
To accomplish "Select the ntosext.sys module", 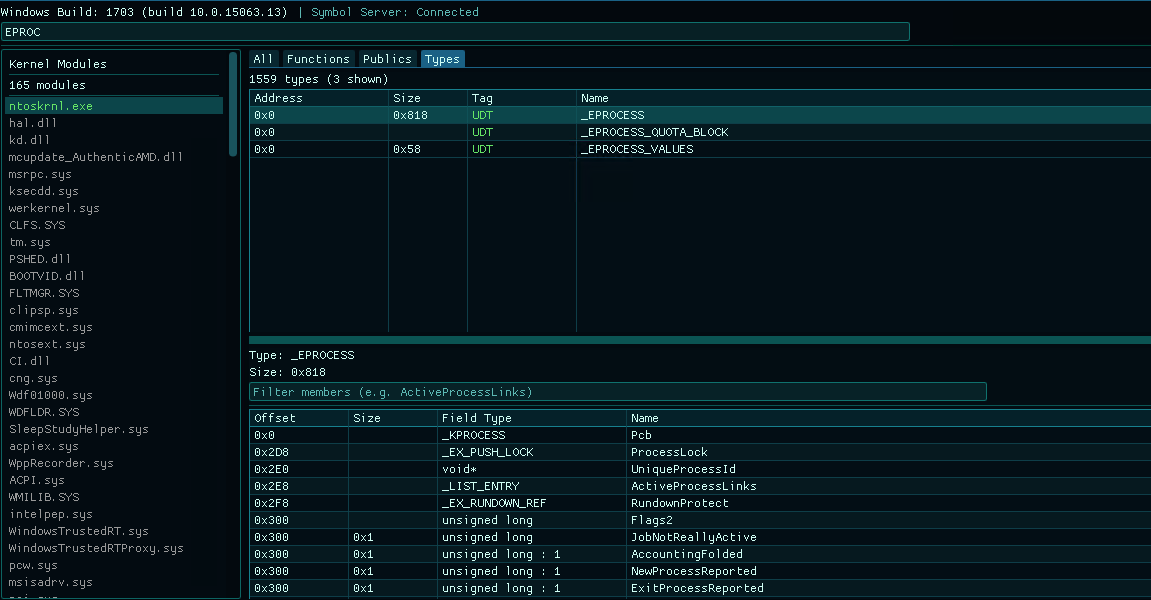I will pyautogui.click(x=114, y=344).
